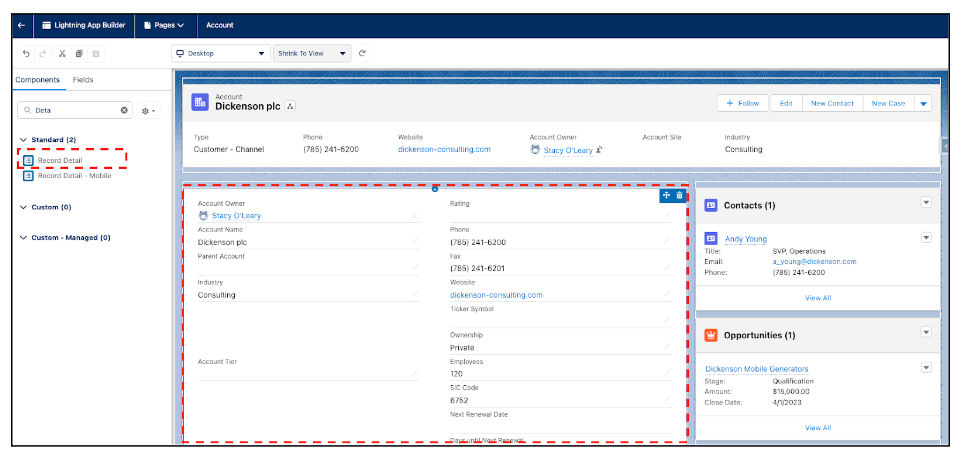This screenshot has height=460, width=967.
Task: Open the Dickenson Mobile Generators link
Action: tap(757, 369)
